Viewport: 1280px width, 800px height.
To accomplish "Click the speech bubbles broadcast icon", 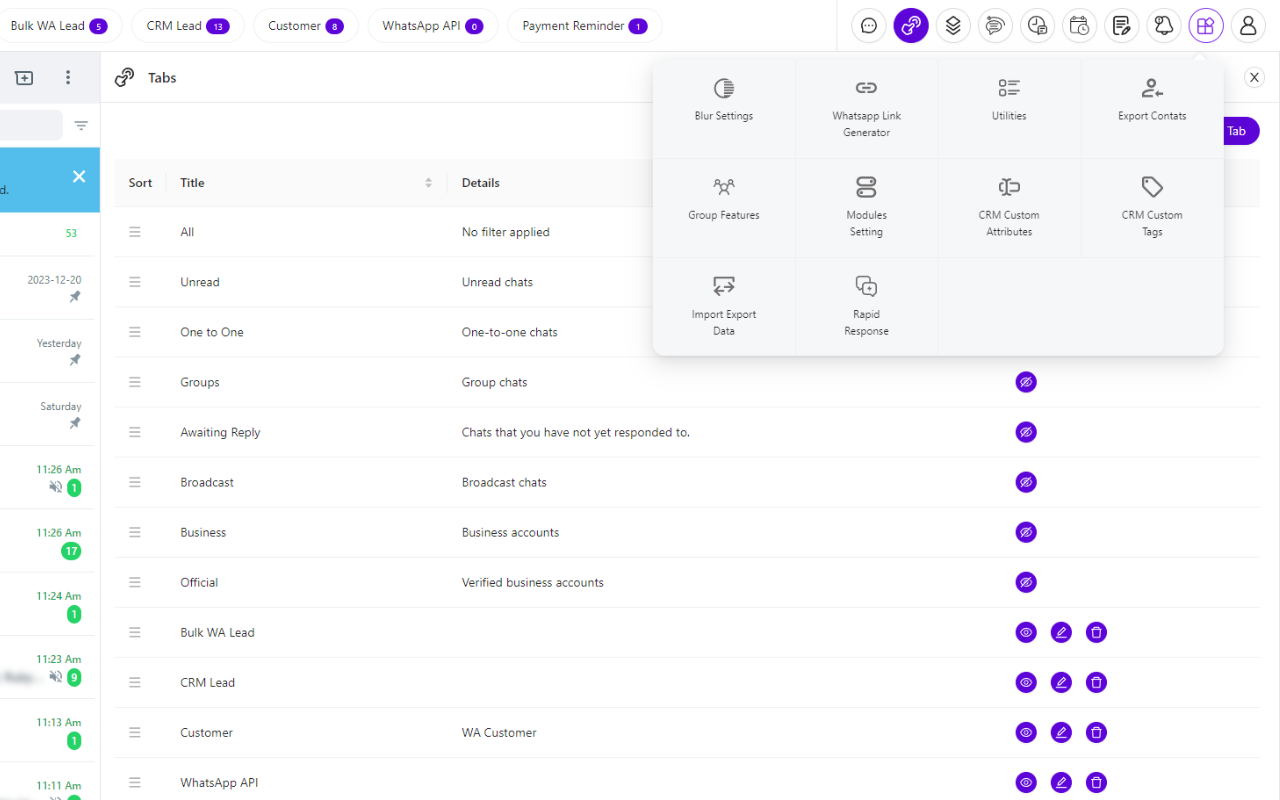I will (x=995, y=26).
